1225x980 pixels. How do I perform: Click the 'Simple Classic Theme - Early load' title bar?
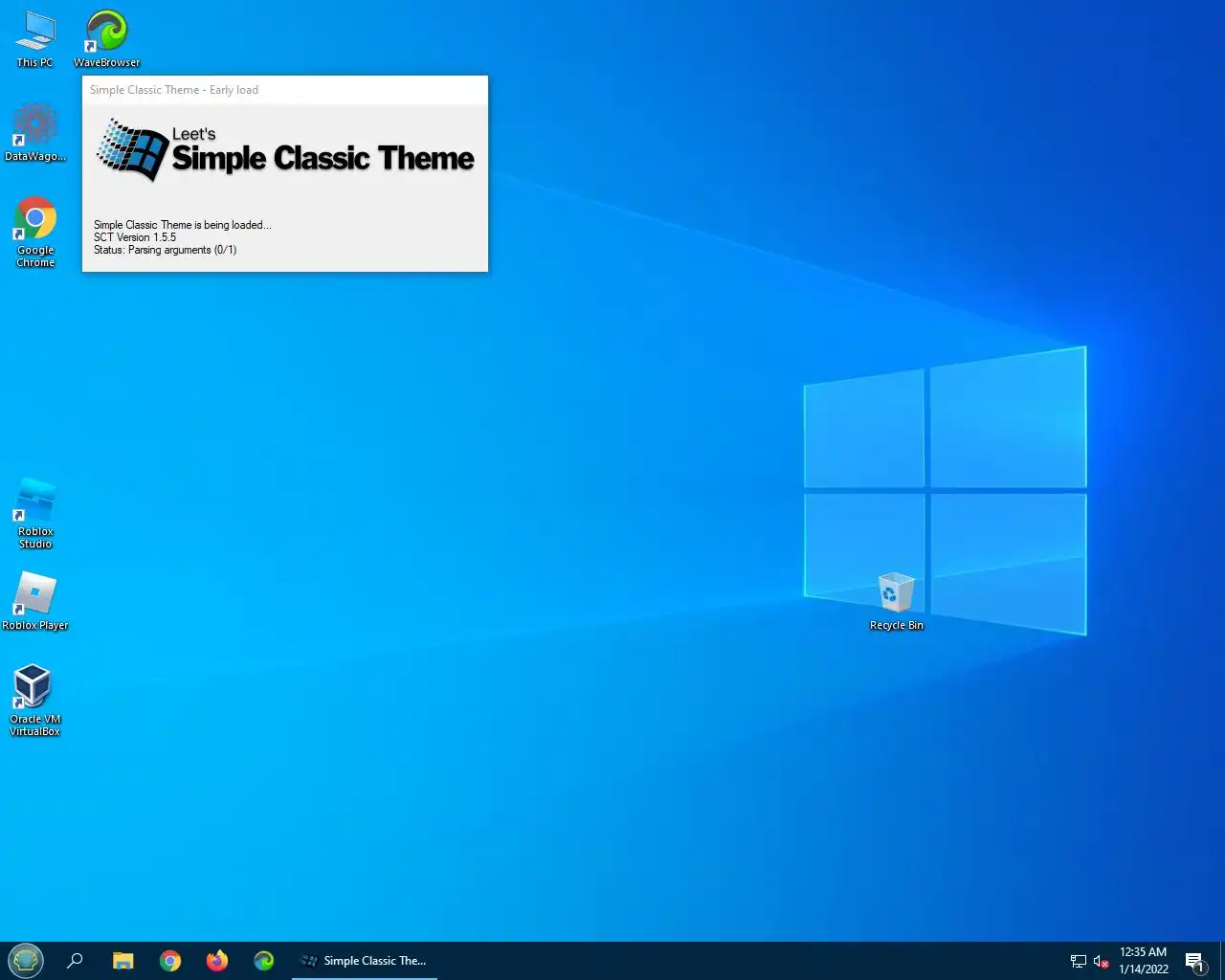(x=285, y=90)
